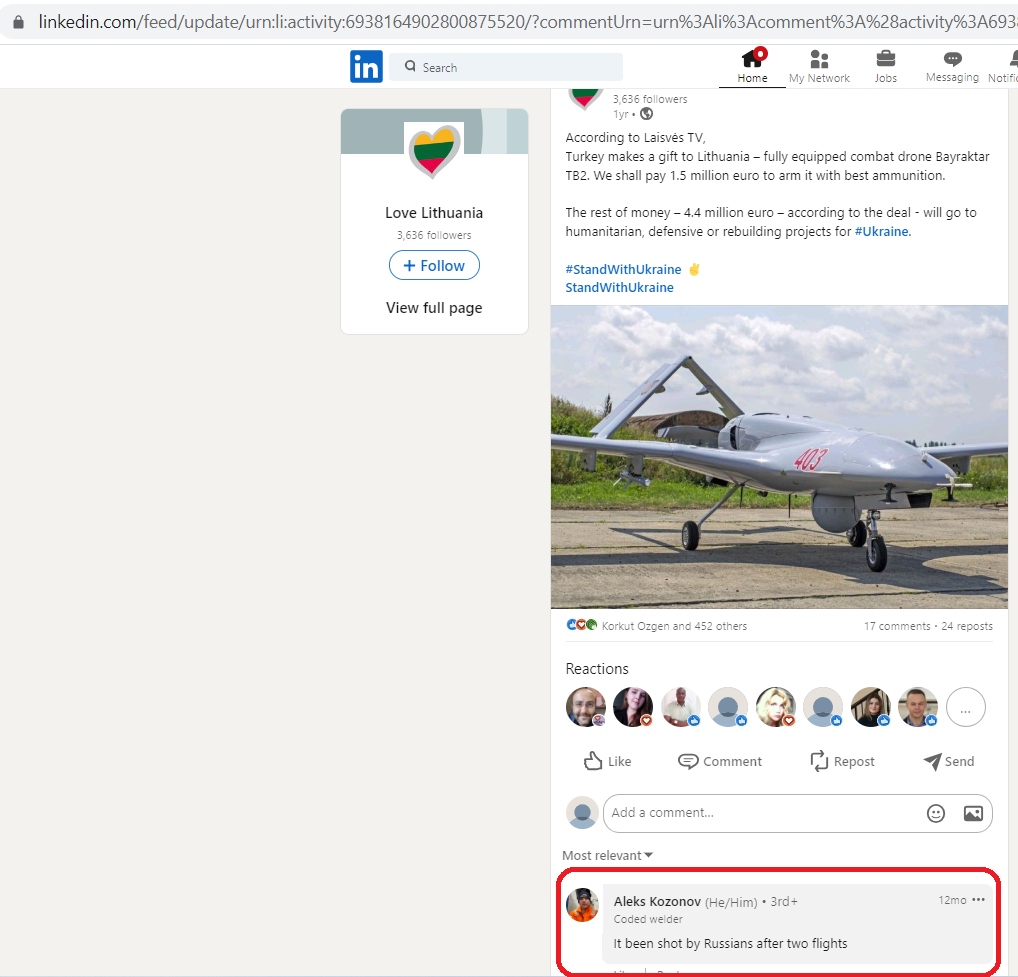
Task: Go to the Home tab
Action: (x=752, y=66)
